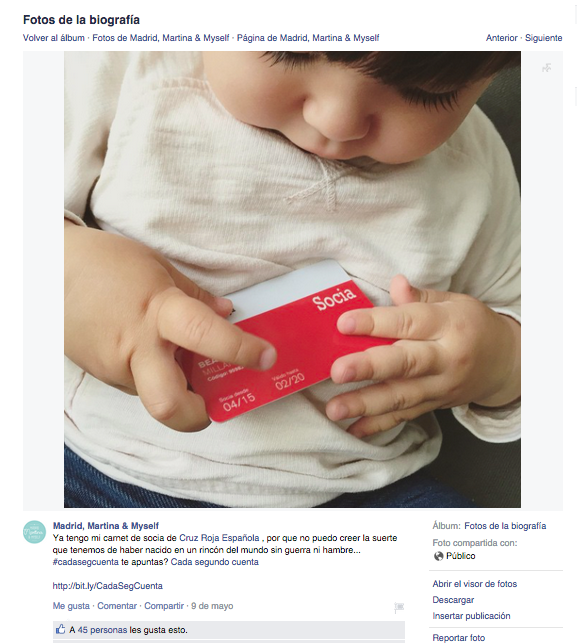
Task: Click the main photo of child with card
Action: [x=292, y=279]
